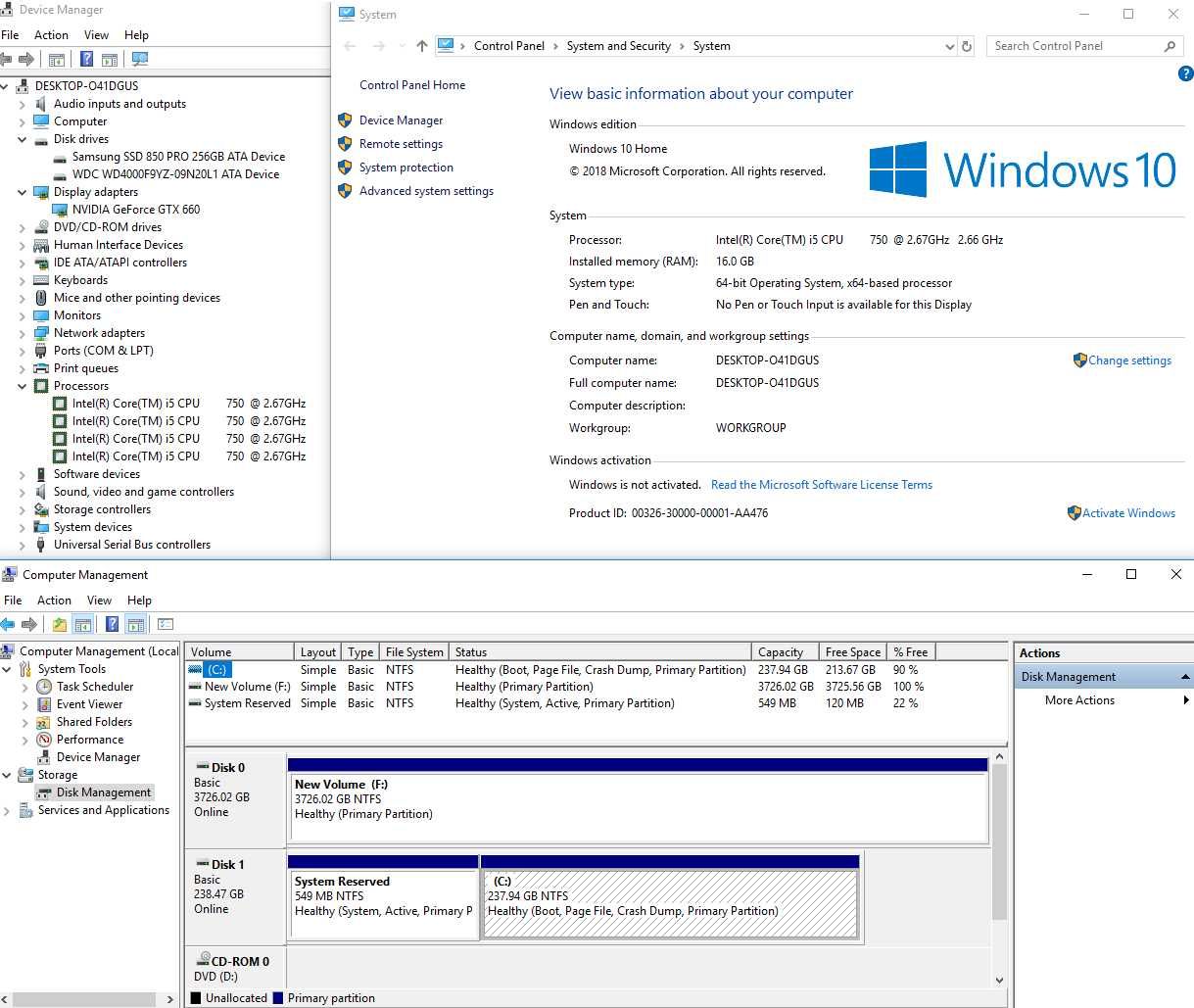Go to Control Panel Home
This screenshot has height=1008, width=1194.
click(412, 85)
